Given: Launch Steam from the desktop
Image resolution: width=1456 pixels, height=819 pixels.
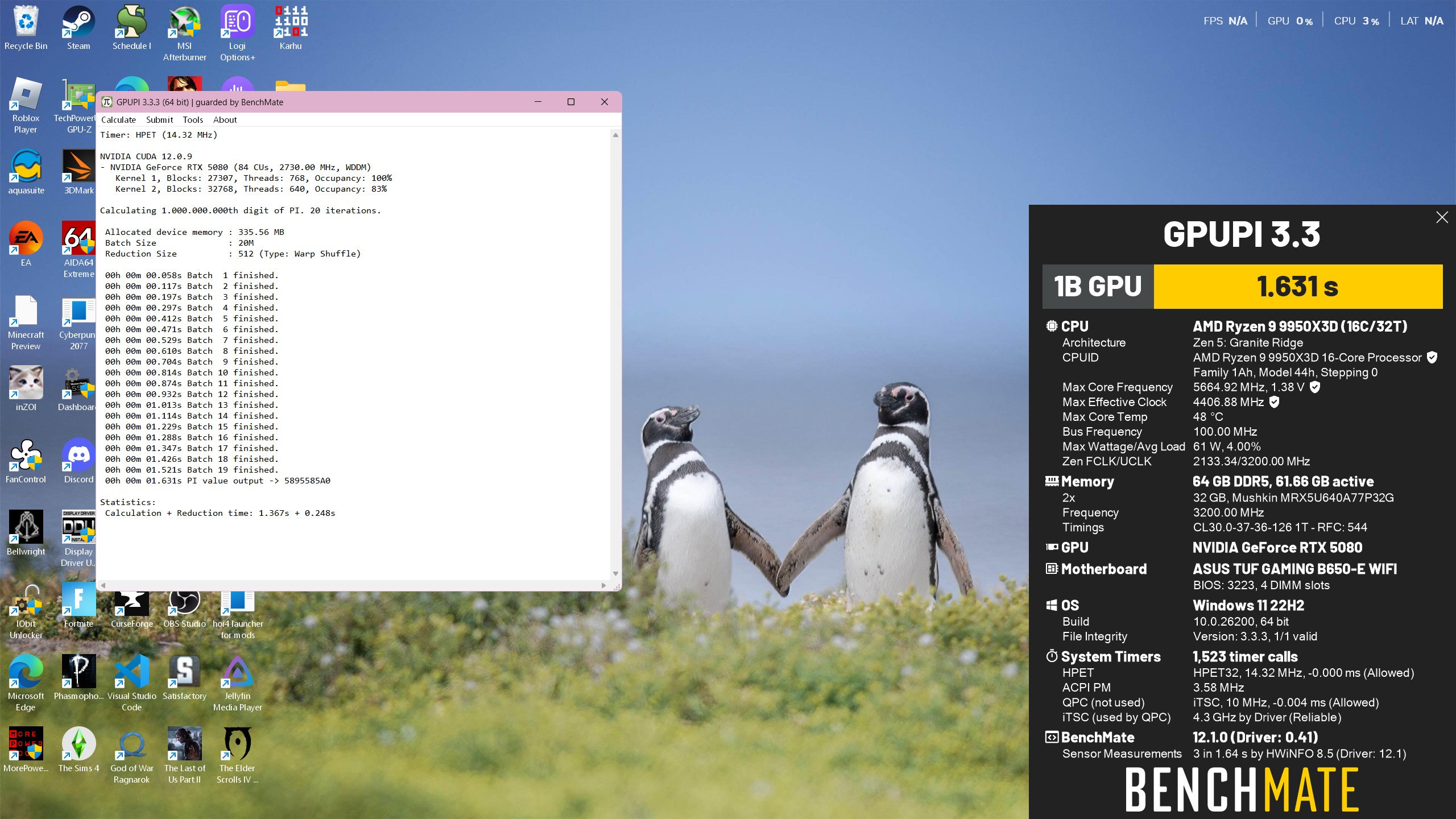Looking at the screenshot, I should coord(78,28).
